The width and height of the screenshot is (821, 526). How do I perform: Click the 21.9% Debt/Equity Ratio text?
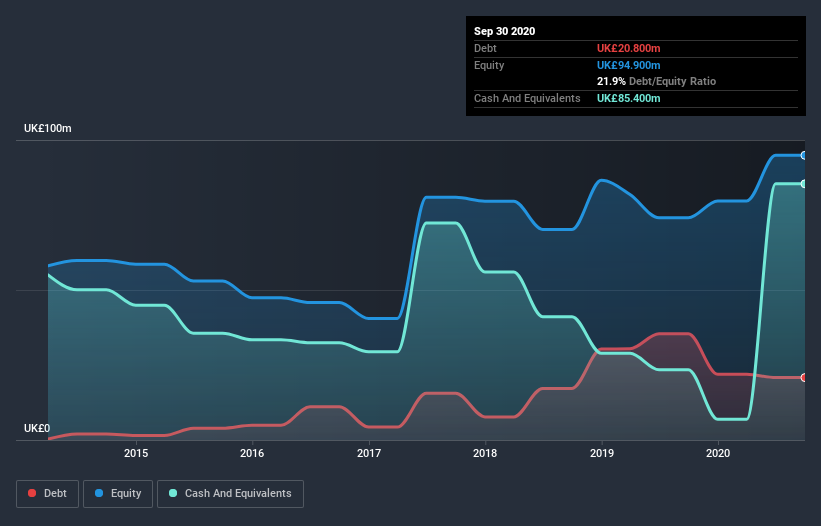tap(657, 82)
